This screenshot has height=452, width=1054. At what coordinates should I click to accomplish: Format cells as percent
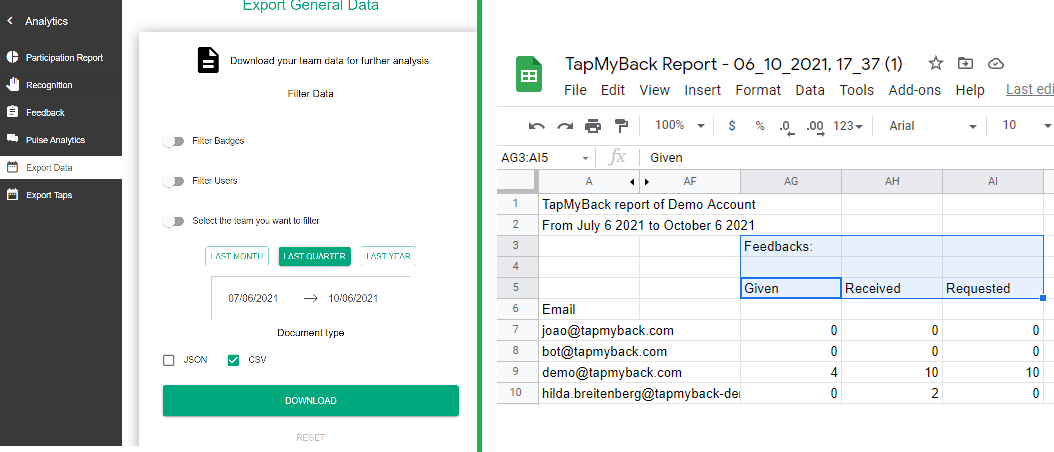point(760,126)
